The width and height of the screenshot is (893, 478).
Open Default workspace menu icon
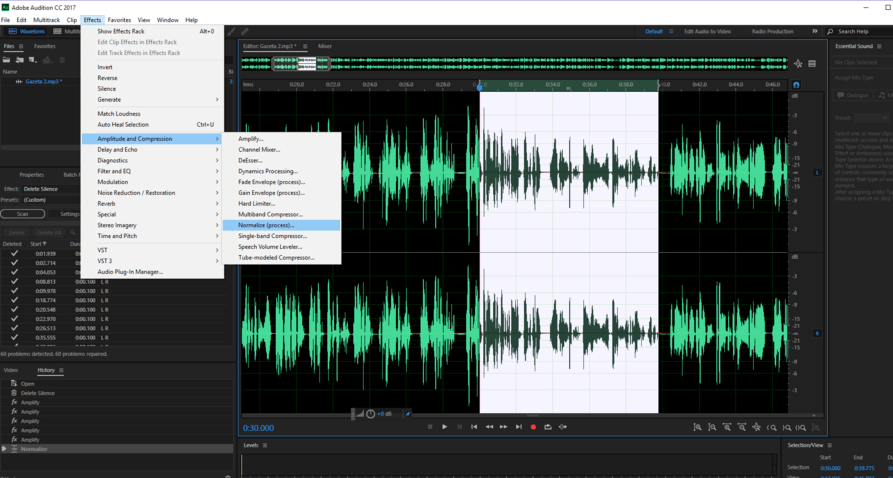[x=671, y=31]
